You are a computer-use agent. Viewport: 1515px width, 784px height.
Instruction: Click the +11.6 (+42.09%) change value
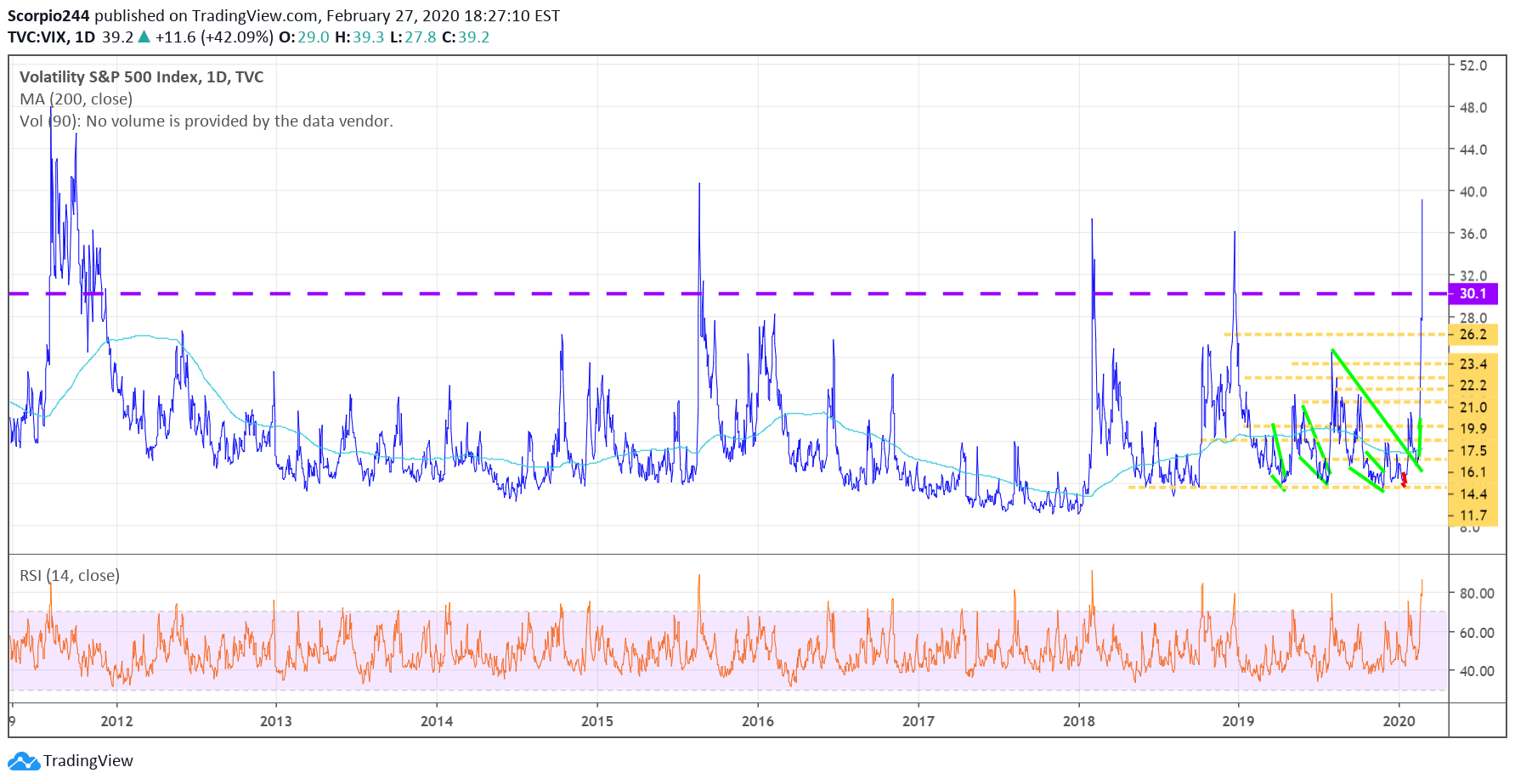214,37
